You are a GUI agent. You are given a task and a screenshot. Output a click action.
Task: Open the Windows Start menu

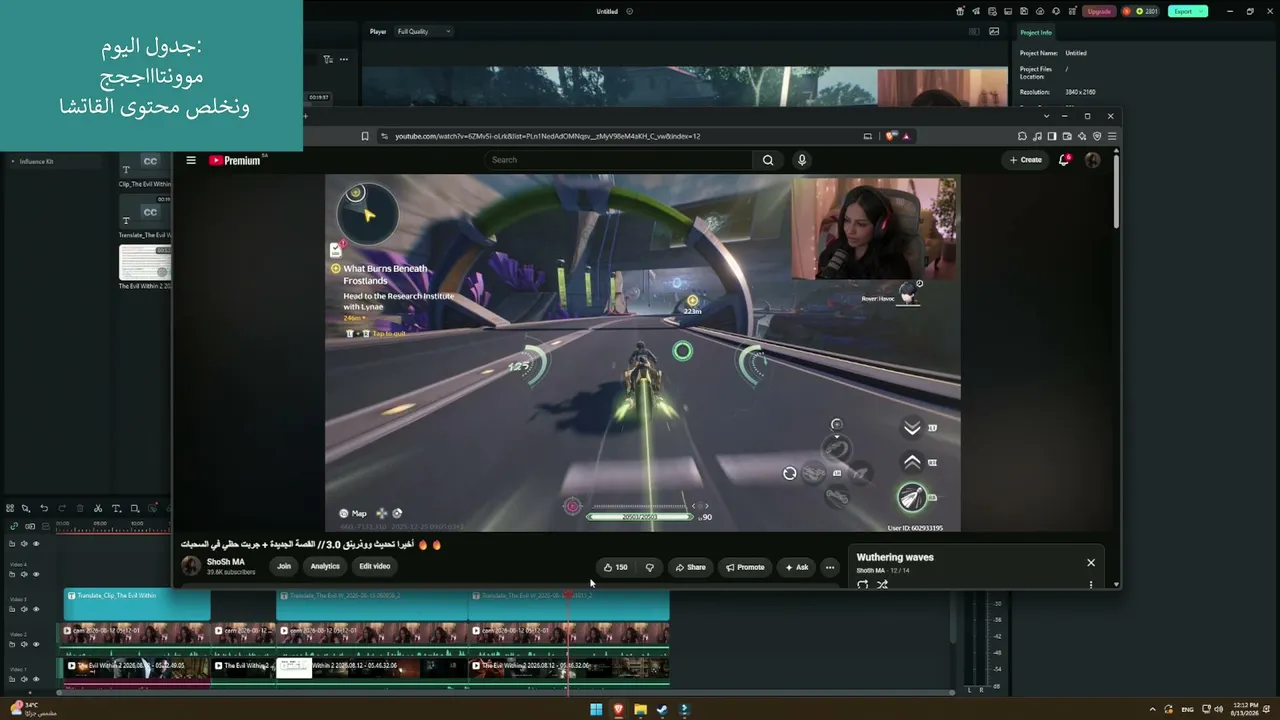pyautogui.click(x=596, y=710)
